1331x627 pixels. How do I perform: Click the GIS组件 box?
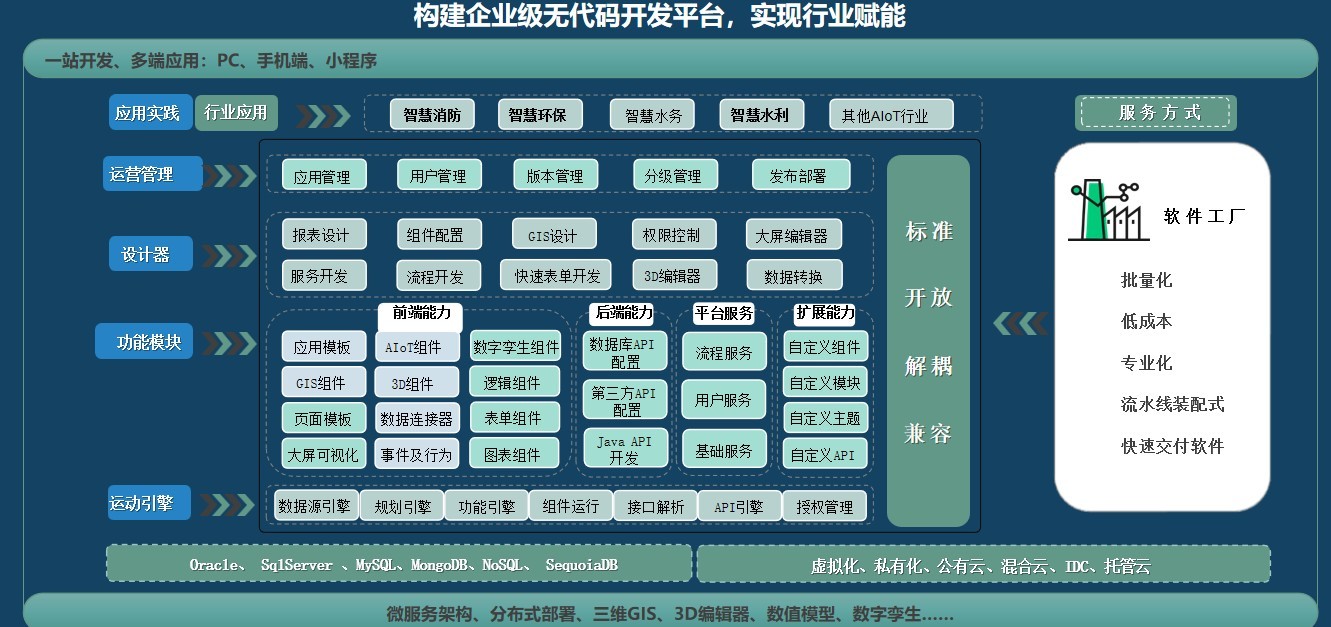(x=323, y=382)
